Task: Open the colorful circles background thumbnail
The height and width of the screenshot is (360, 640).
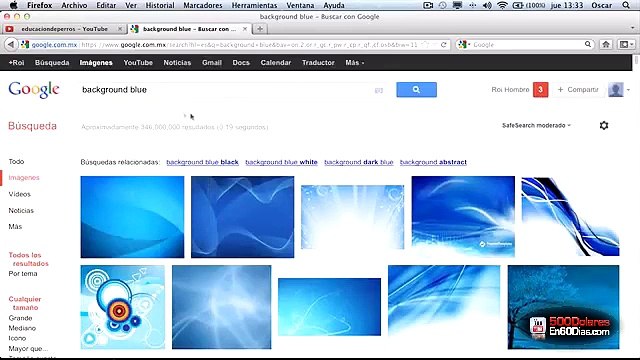Action: point(123,307)
